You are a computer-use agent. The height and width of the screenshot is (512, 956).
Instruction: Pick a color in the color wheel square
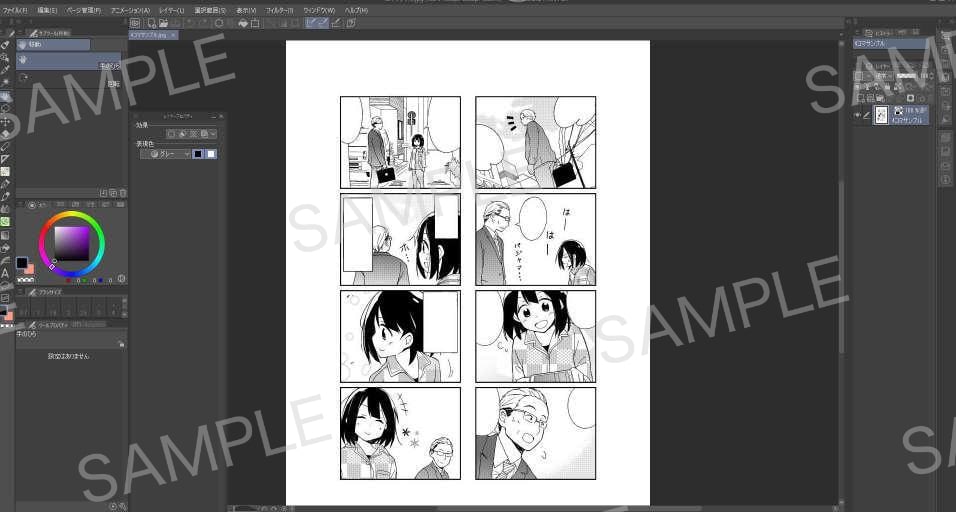[x=72, y=244]
